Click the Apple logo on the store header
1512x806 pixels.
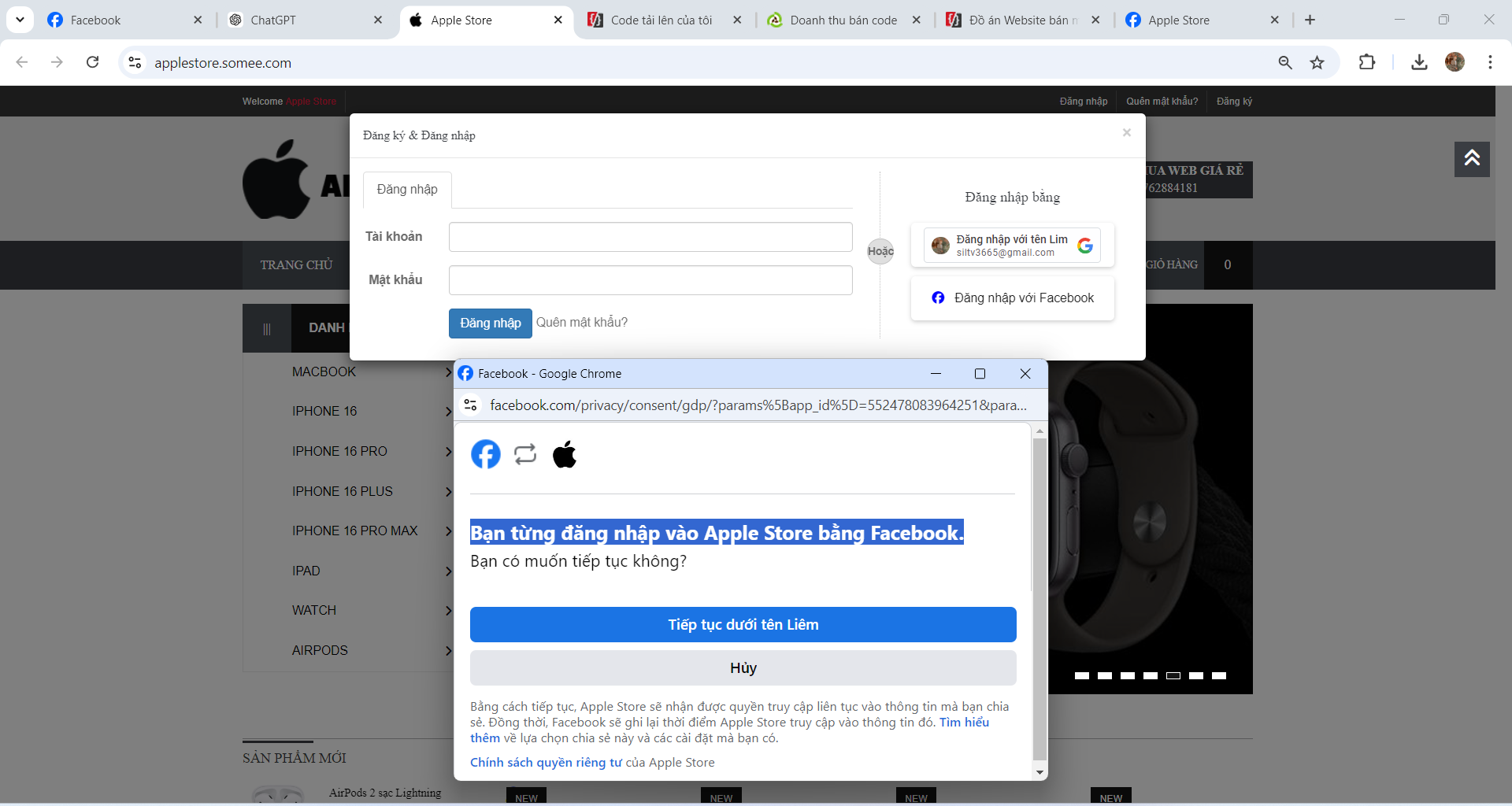pos(276,180)
